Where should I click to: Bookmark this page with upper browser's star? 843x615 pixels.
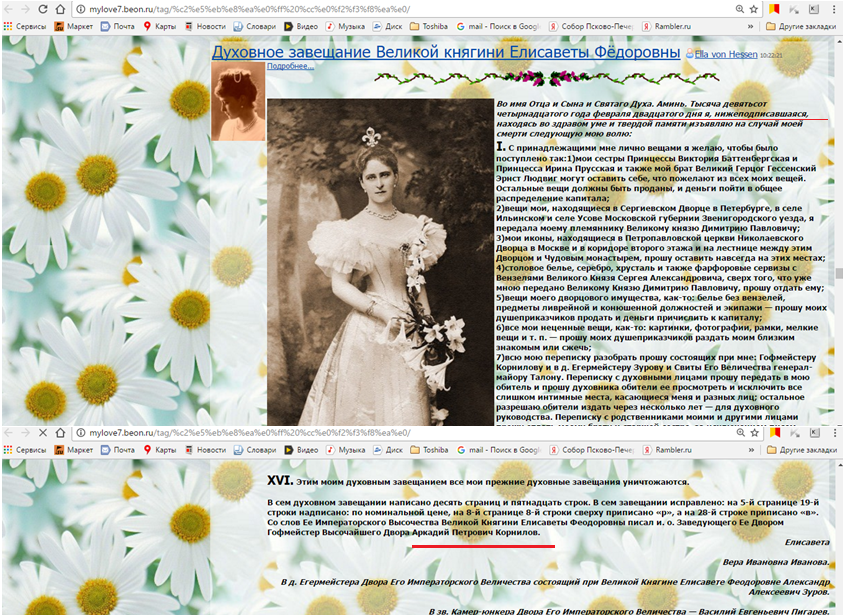click(x=754, y=9)
